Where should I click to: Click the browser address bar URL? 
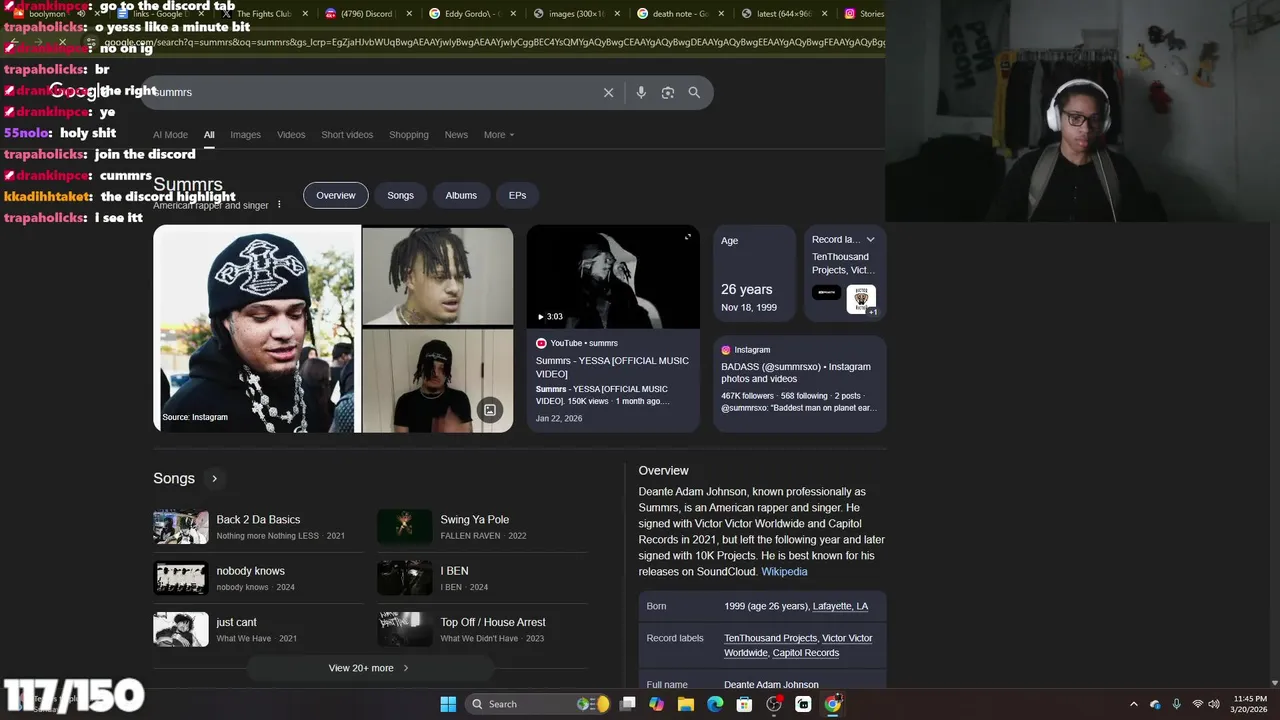[x=495, y=42]
